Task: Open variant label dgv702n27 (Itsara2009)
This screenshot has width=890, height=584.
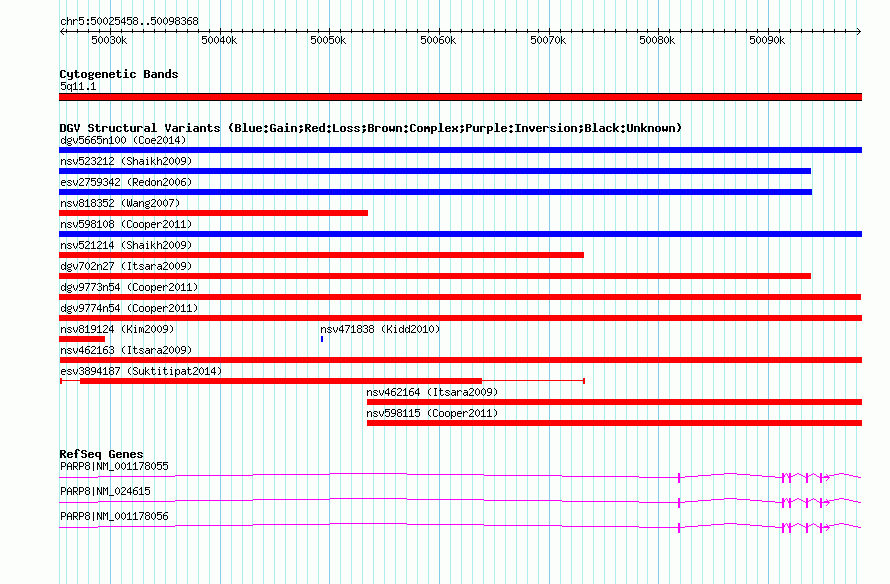Action: coord(126,266)
